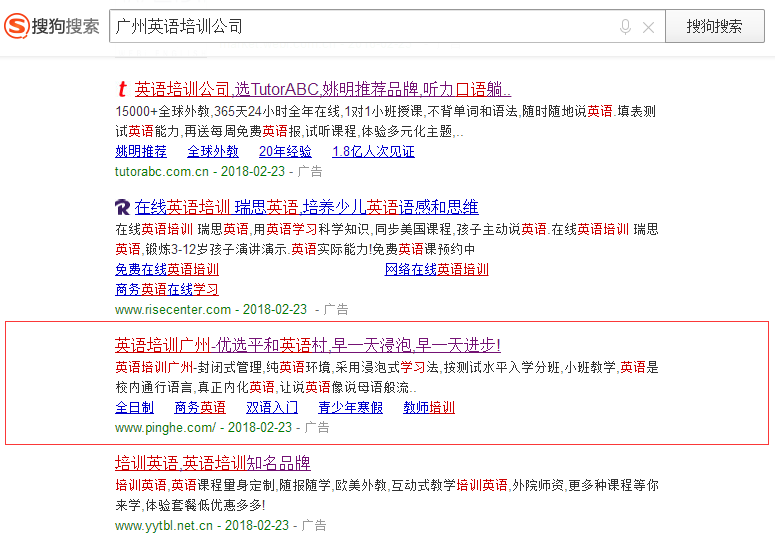Clear the search box with X icon

click(x=648, y=27)
